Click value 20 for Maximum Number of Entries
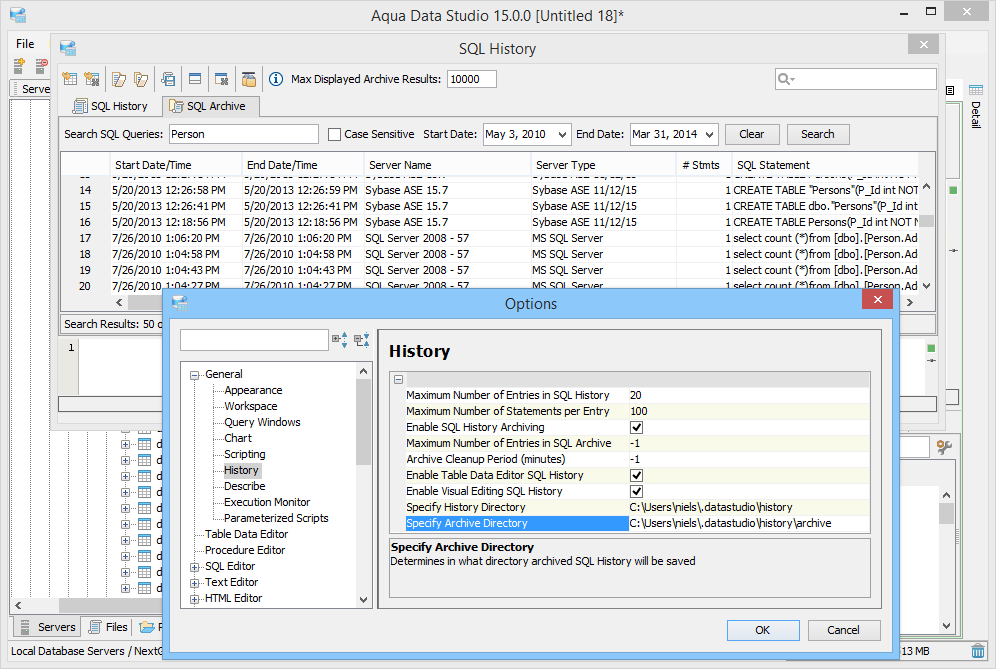 coord(748,395)
